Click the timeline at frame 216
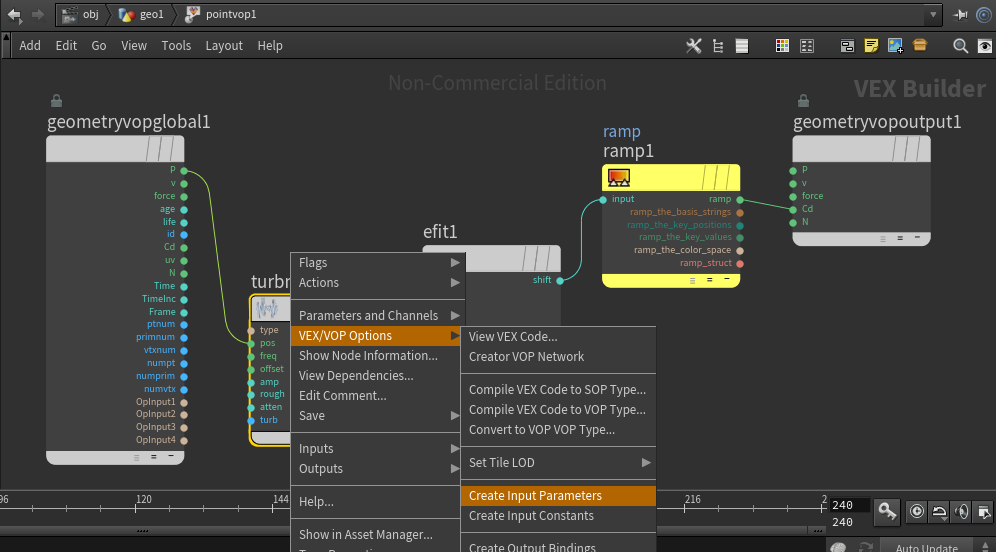This screenshot has width=996, height=552. [684, 508]
